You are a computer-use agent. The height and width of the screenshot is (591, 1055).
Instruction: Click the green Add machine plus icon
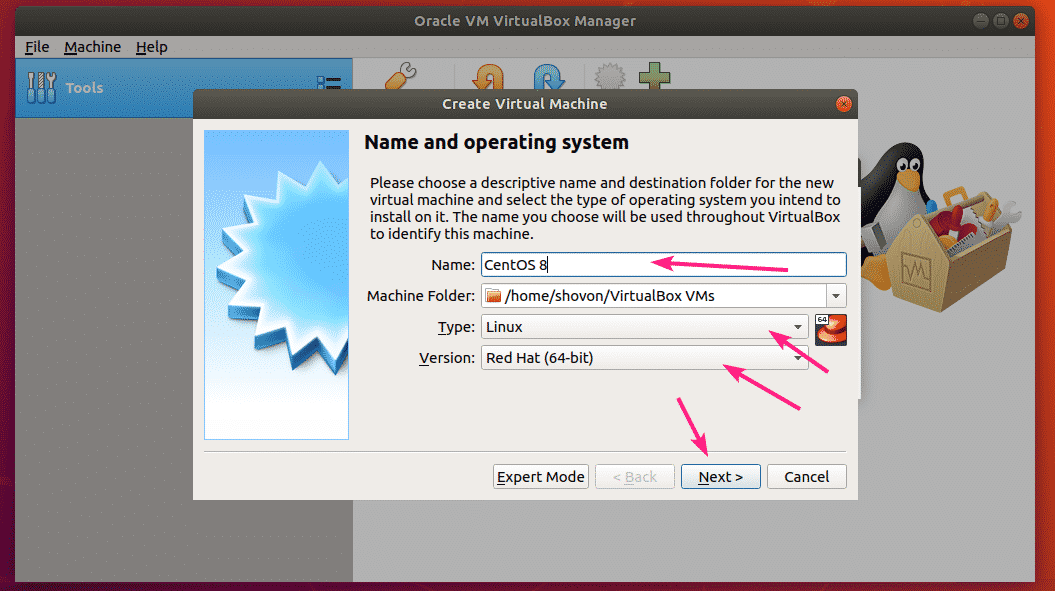click(654, 76)
